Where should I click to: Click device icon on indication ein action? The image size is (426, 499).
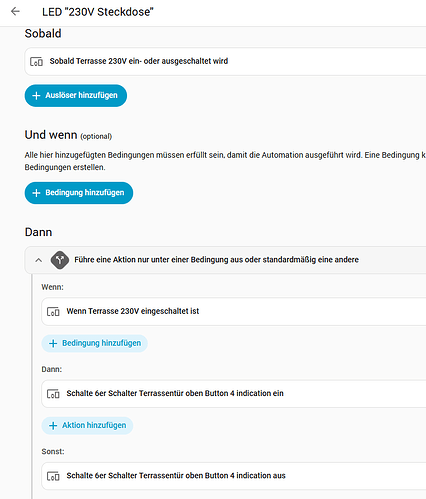click(x=53, y=394)
